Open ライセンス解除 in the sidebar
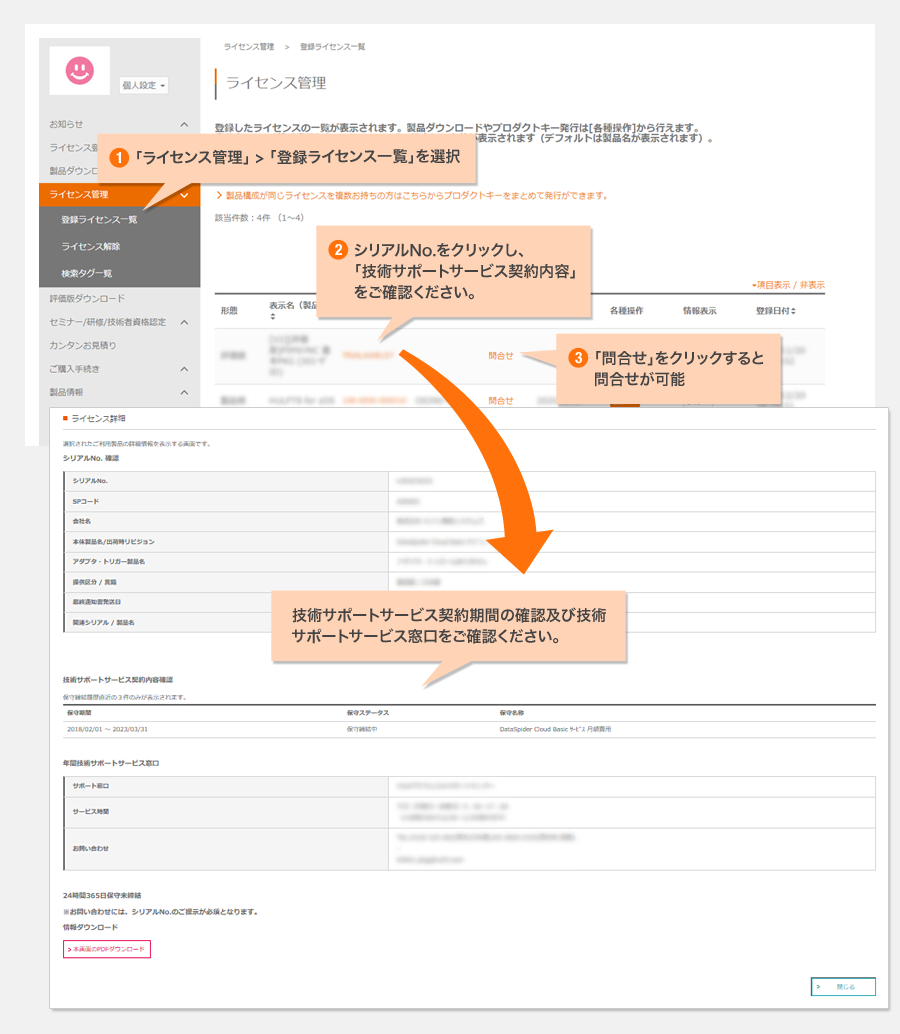Viewport: 900px width, 1034px height. pos(90,246)
